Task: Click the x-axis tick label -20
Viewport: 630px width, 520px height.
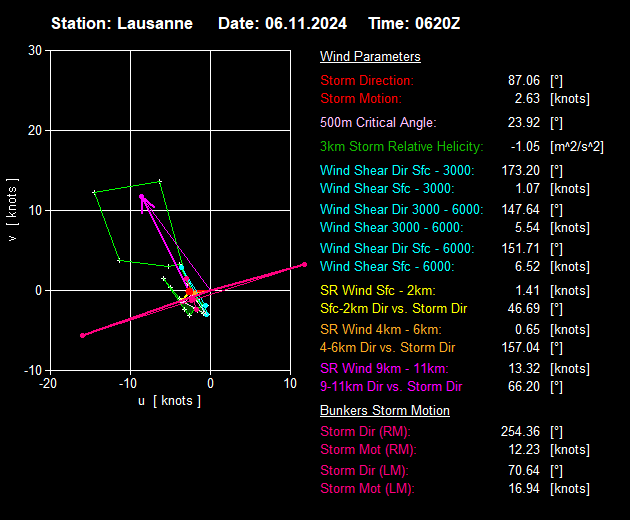Action: [48, 383]
